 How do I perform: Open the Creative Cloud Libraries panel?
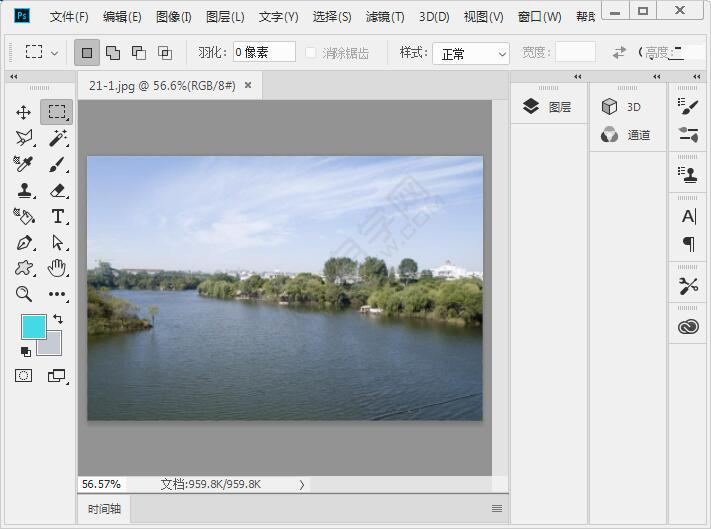(688, 327)
